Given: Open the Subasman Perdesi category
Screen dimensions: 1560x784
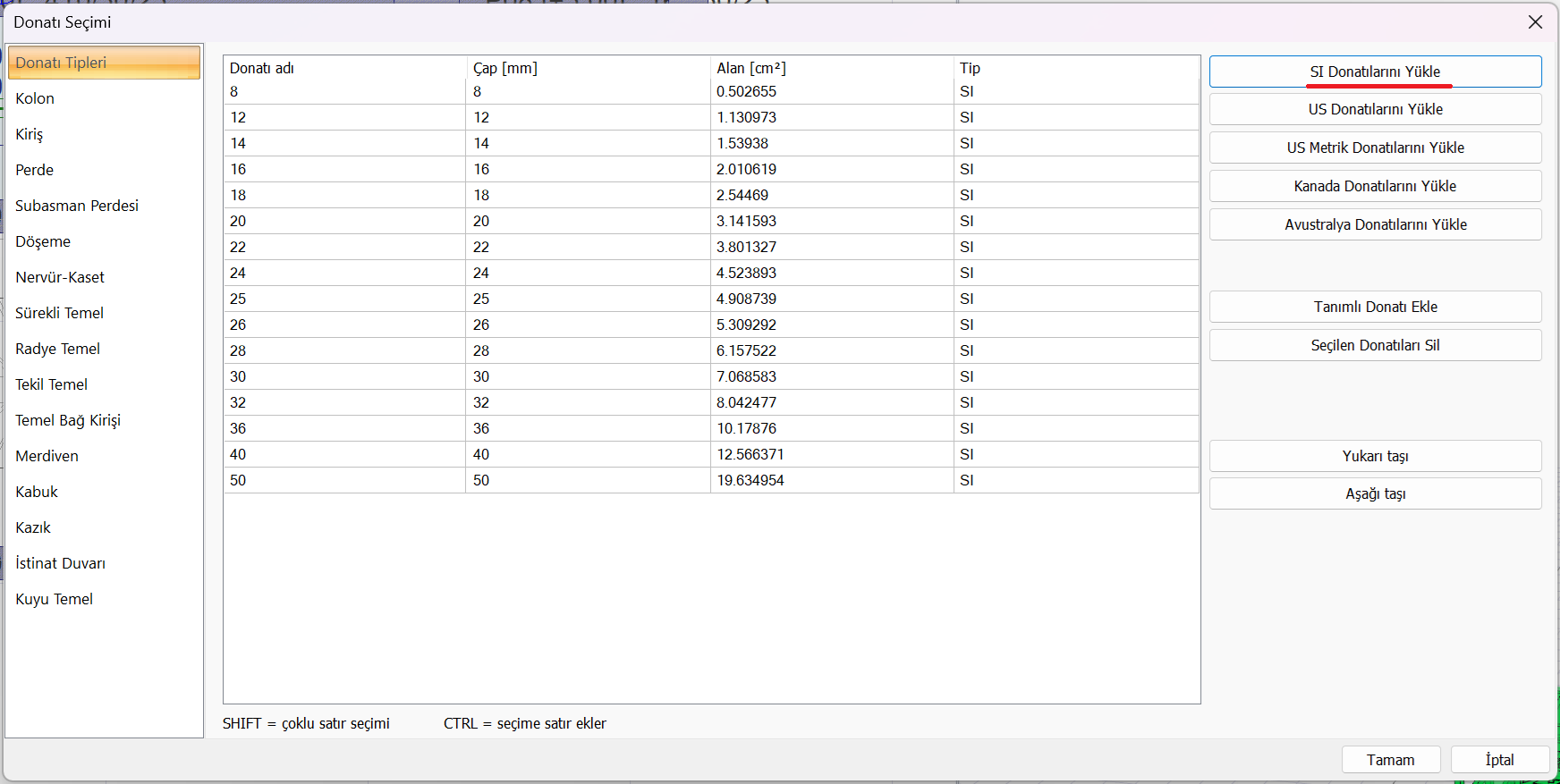Looking at the screenshot, I should (77, 206).
